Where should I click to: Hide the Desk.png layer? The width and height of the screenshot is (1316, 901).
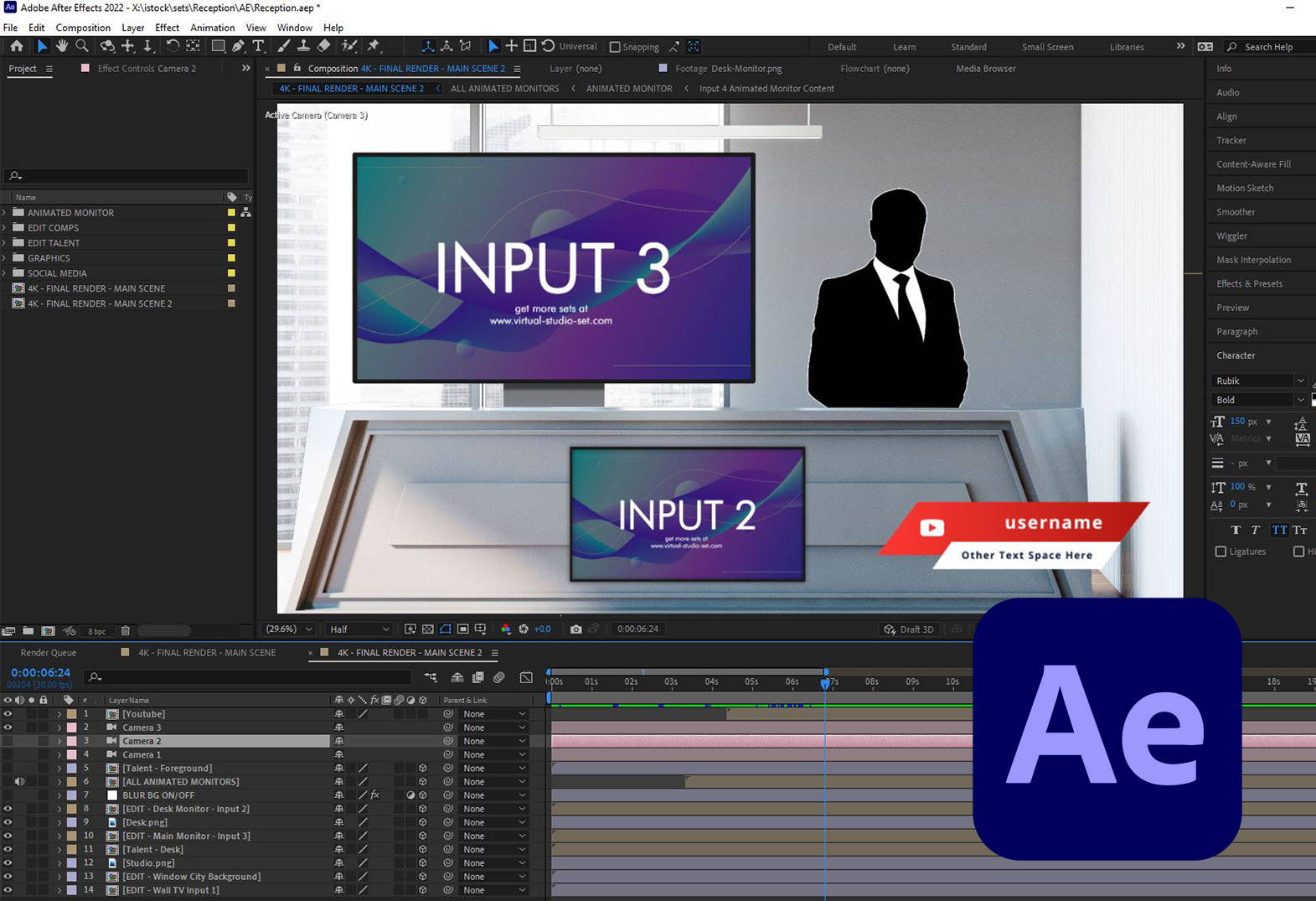(8, 822)
